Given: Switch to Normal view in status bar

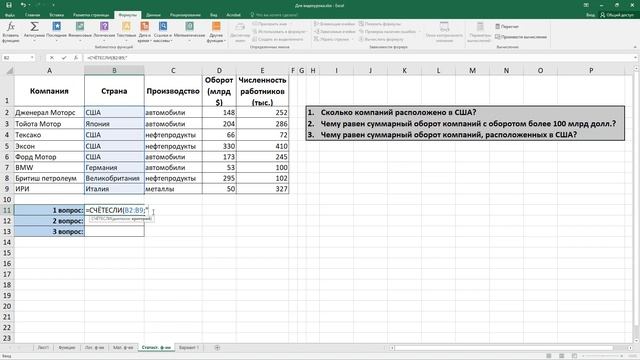Looking at the screenshot, I should pos(549,356).
